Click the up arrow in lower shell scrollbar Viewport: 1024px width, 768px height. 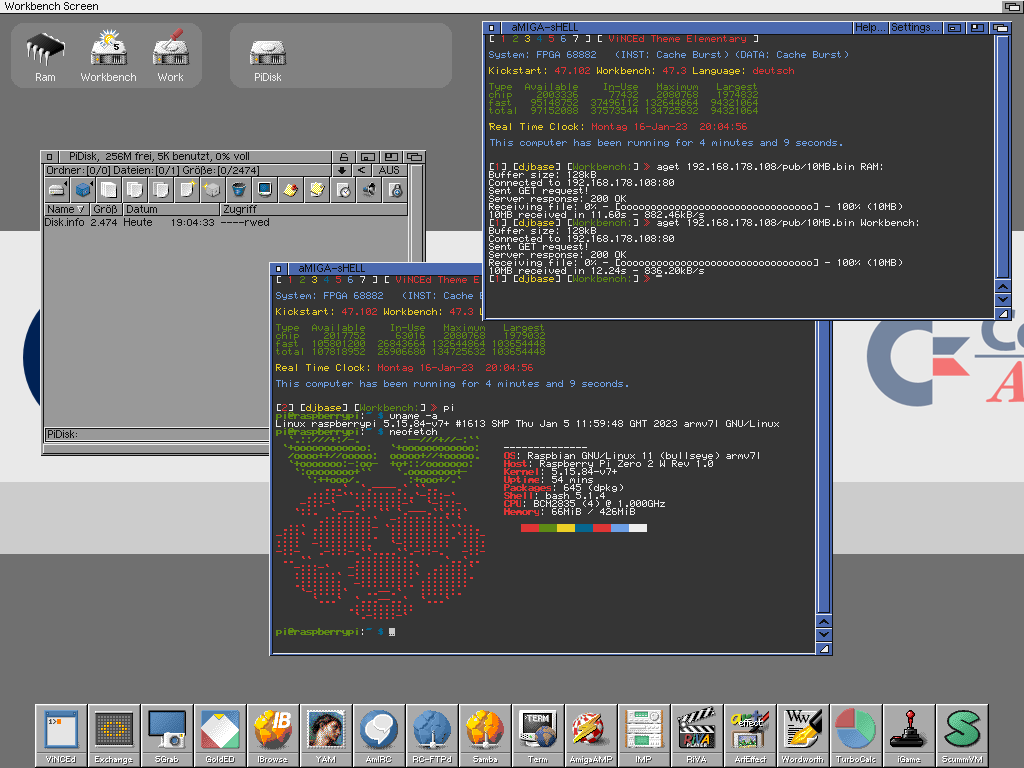[x=824, y=622]
